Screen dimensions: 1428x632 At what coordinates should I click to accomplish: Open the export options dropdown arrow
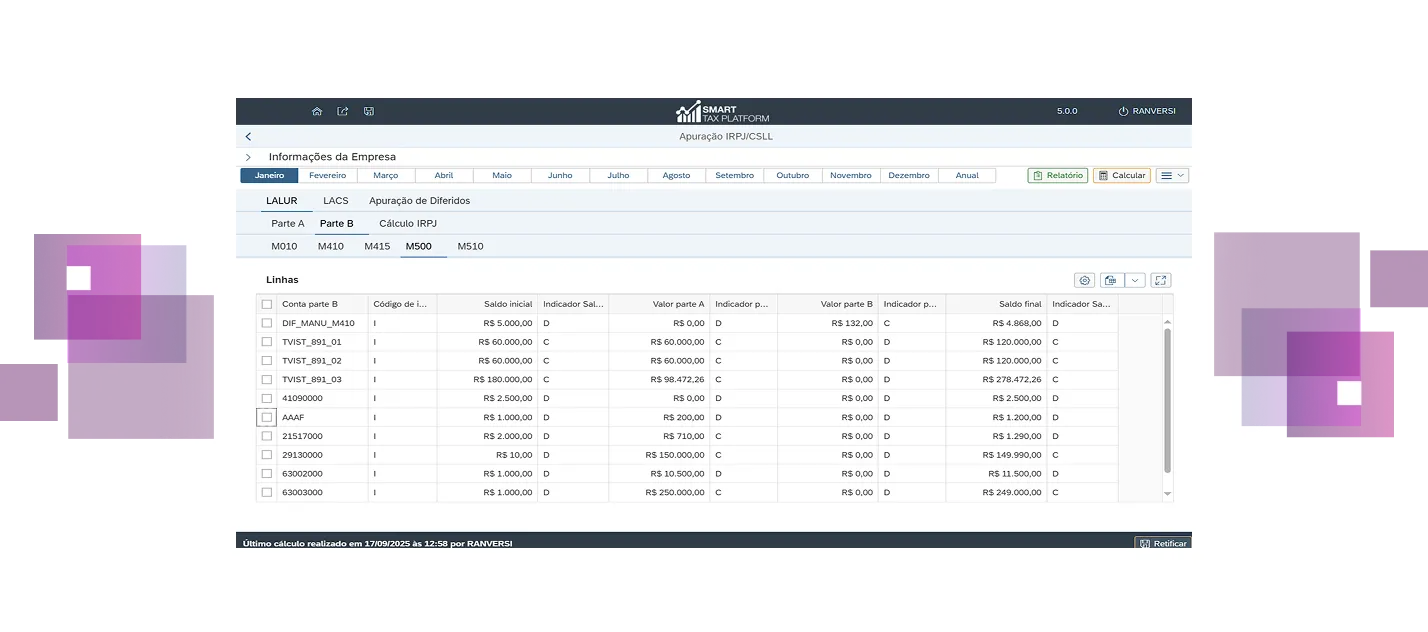point(1135,280)
